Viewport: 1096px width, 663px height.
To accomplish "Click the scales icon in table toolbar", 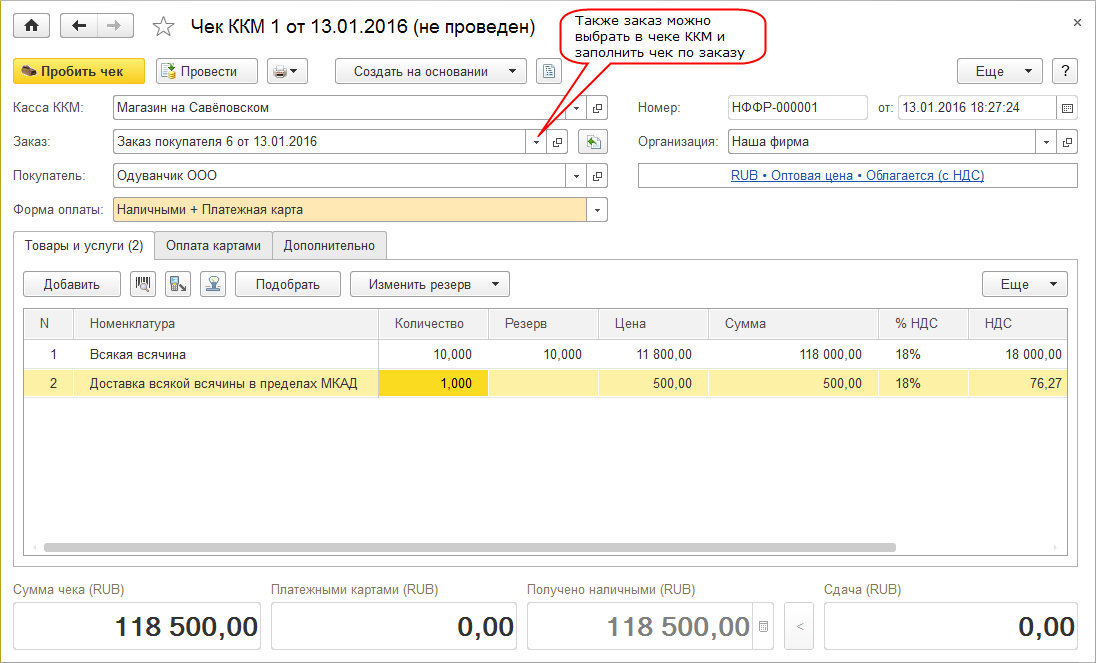I will 213,284.
